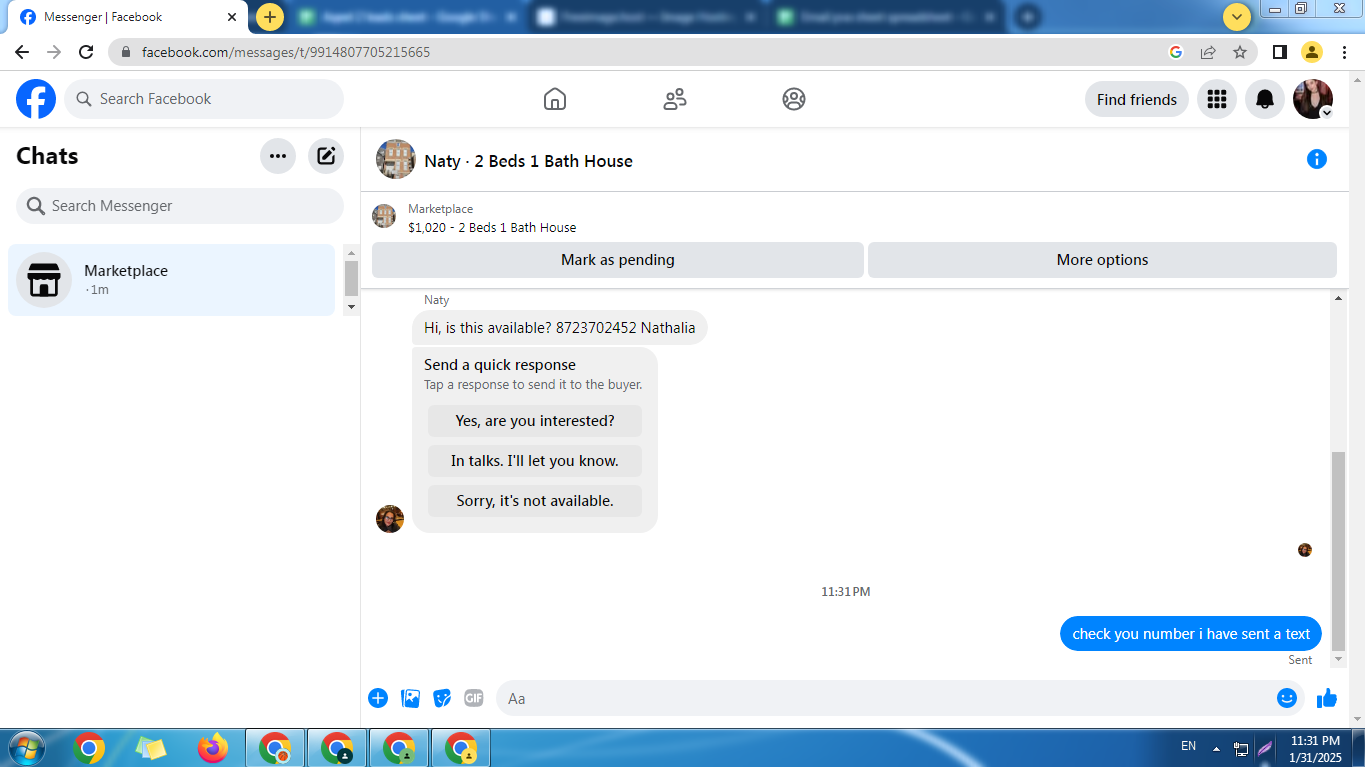This screenshot has width=1365, height=767.
Task: Open the Chrome profile icon
Action: click(1312, 52)
